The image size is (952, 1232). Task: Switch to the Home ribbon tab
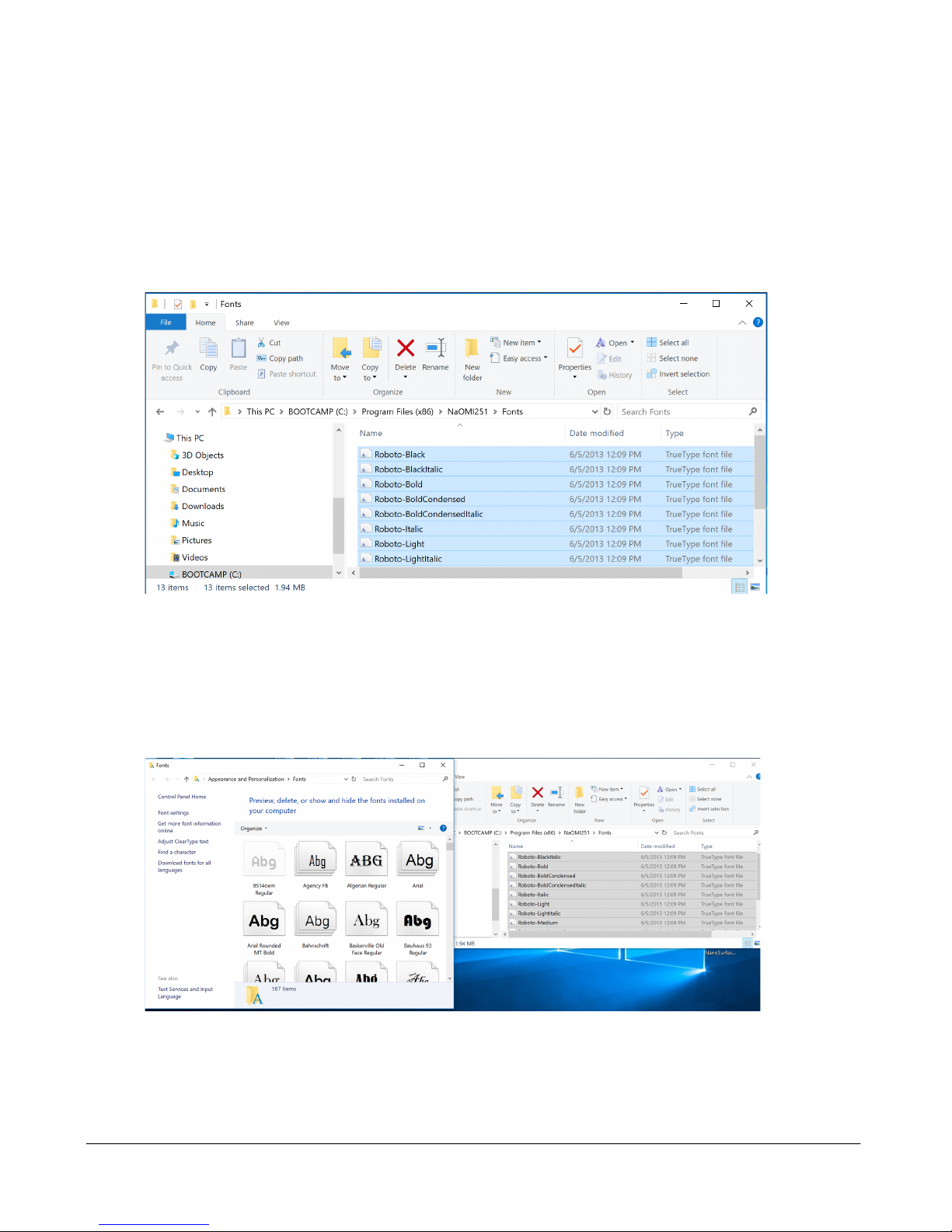tap(205, 323)
